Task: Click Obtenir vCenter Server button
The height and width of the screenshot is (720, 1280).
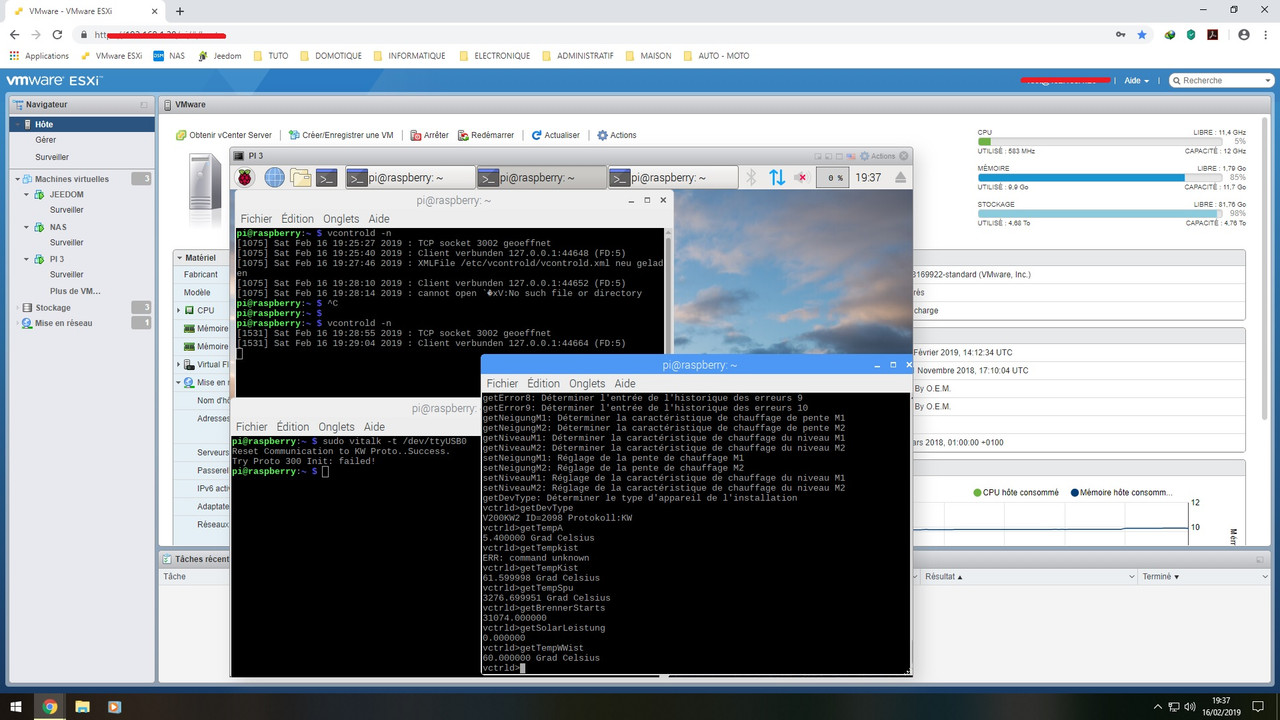Action: (x=224, y=135)
